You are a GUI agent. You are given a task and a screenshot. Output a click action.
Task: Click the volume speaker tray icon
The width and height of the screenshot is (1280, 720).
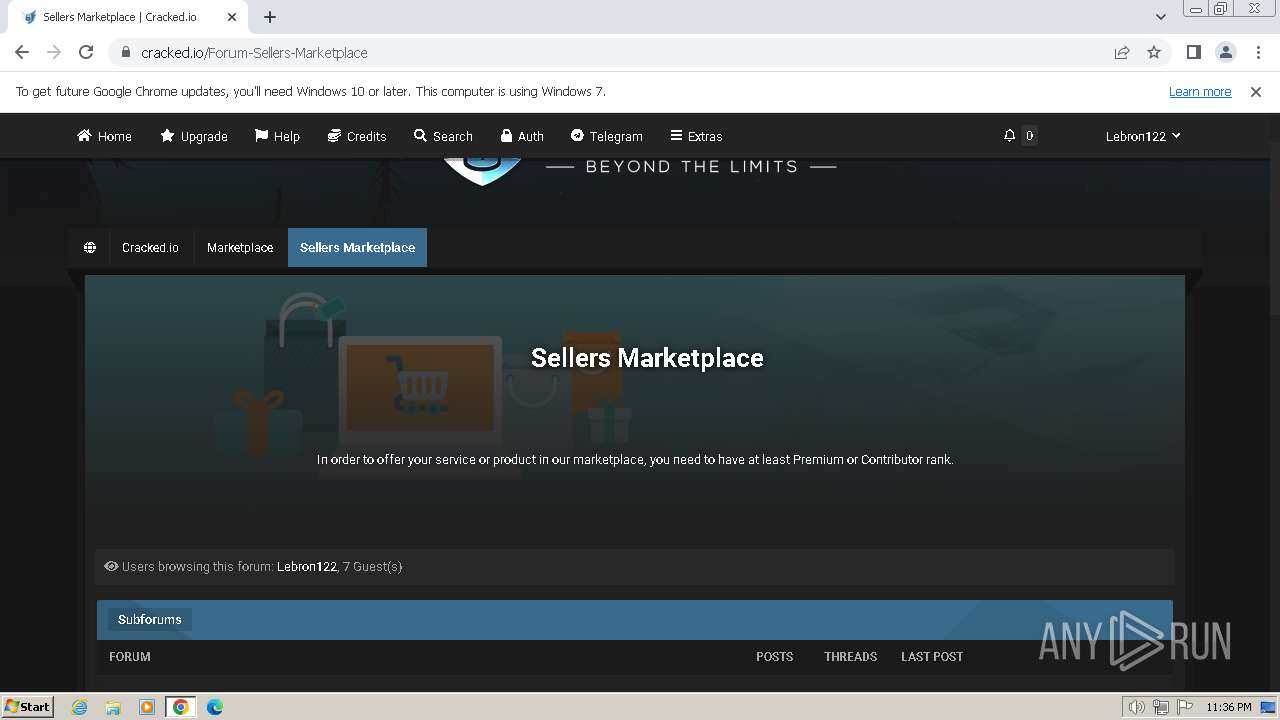[x=1136, y=707]
